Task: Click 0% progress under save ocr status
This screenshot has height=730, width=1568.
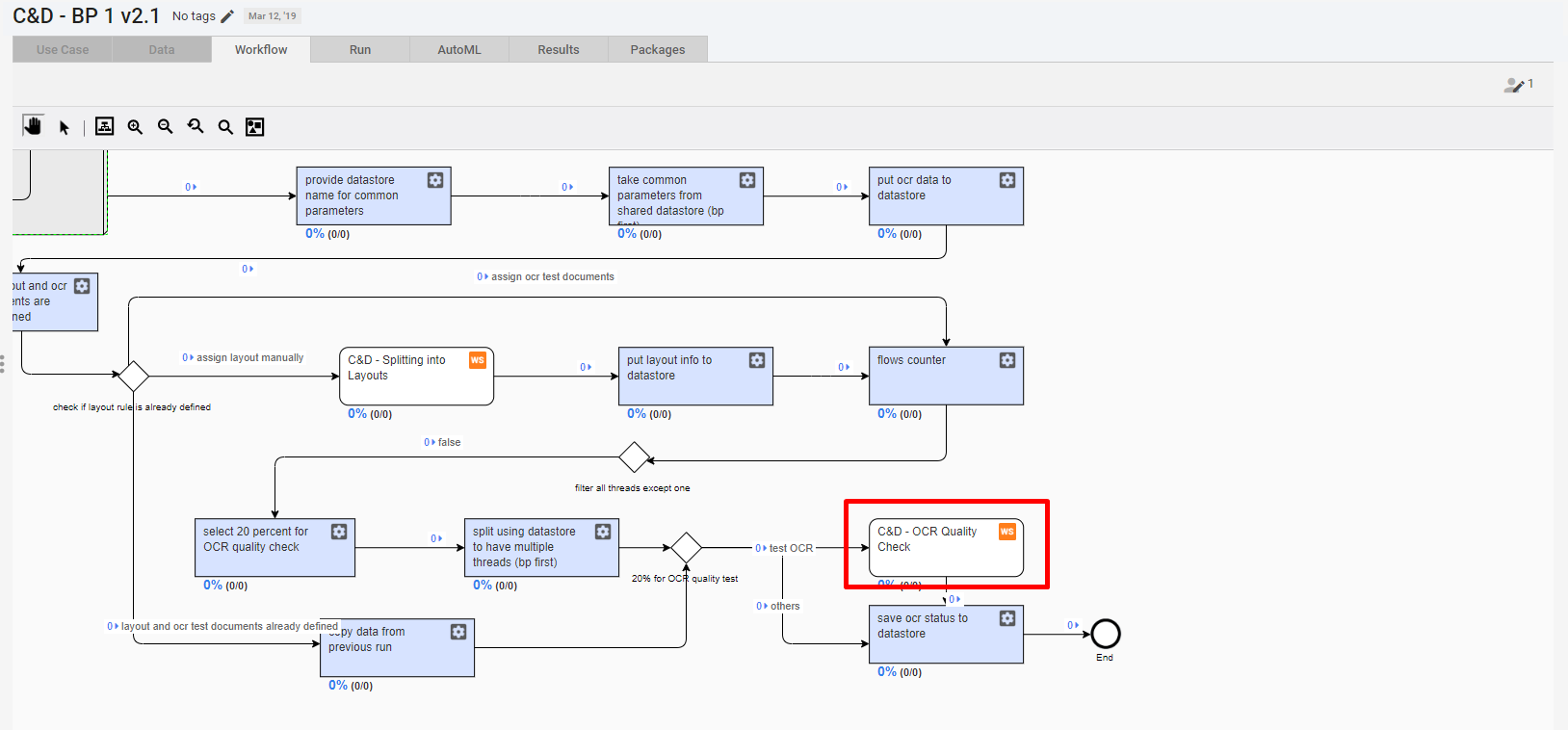Action: (x=887, y=671)
